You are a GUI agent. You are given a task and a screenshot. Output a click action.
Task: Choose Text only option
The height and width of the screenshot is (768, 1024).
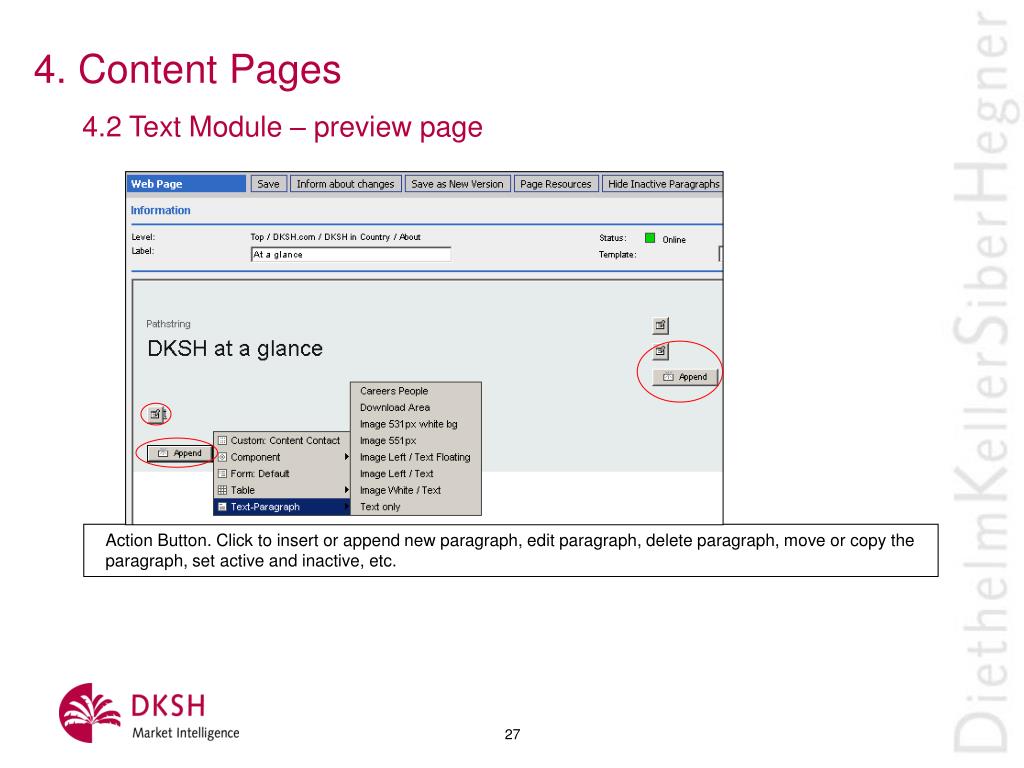416,507
